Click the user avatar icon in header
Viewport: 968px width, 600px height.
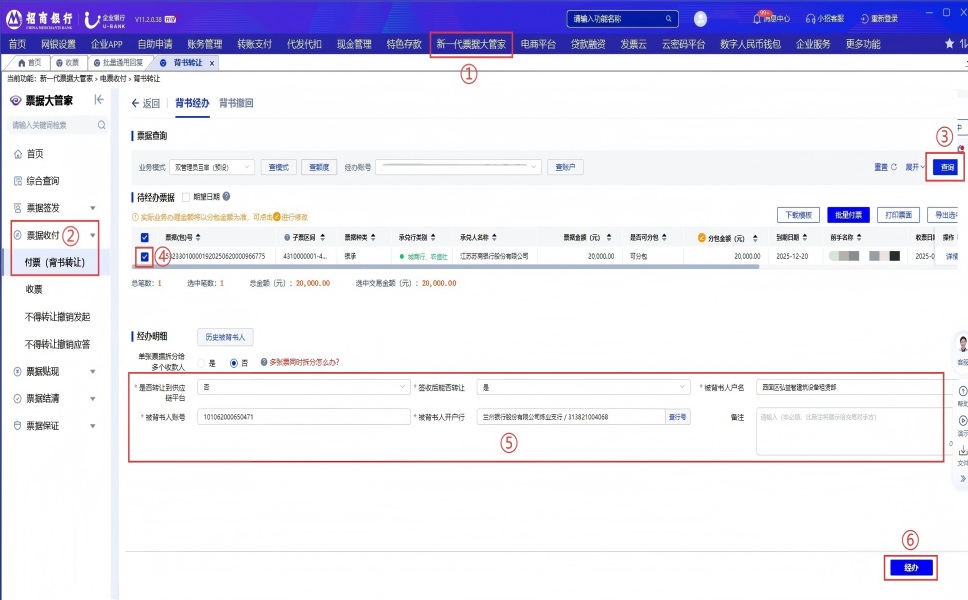pos(700,18)
